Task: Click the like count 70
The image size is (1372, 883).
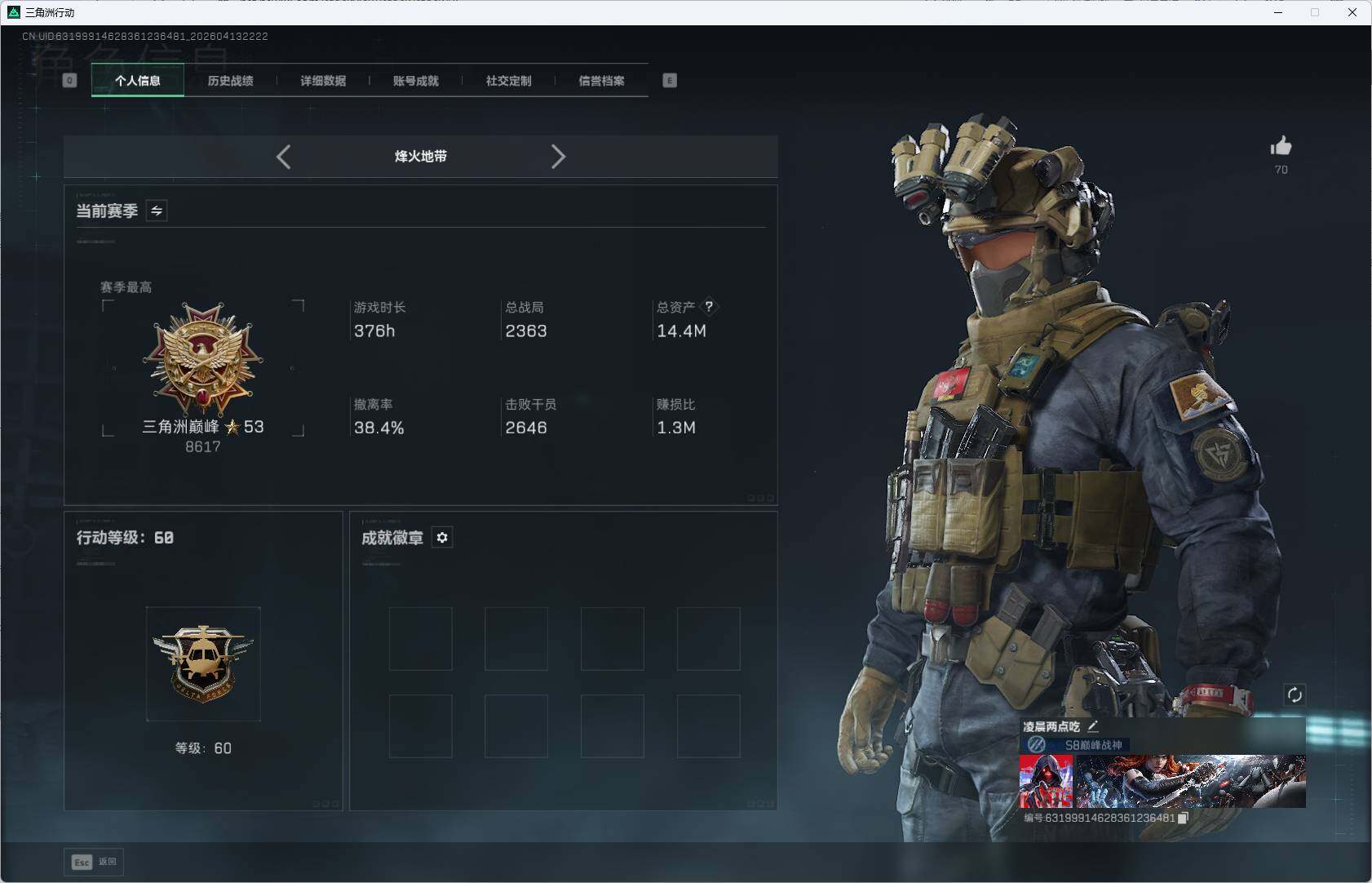Action: pyautogui.click(x=1281, y=170)
